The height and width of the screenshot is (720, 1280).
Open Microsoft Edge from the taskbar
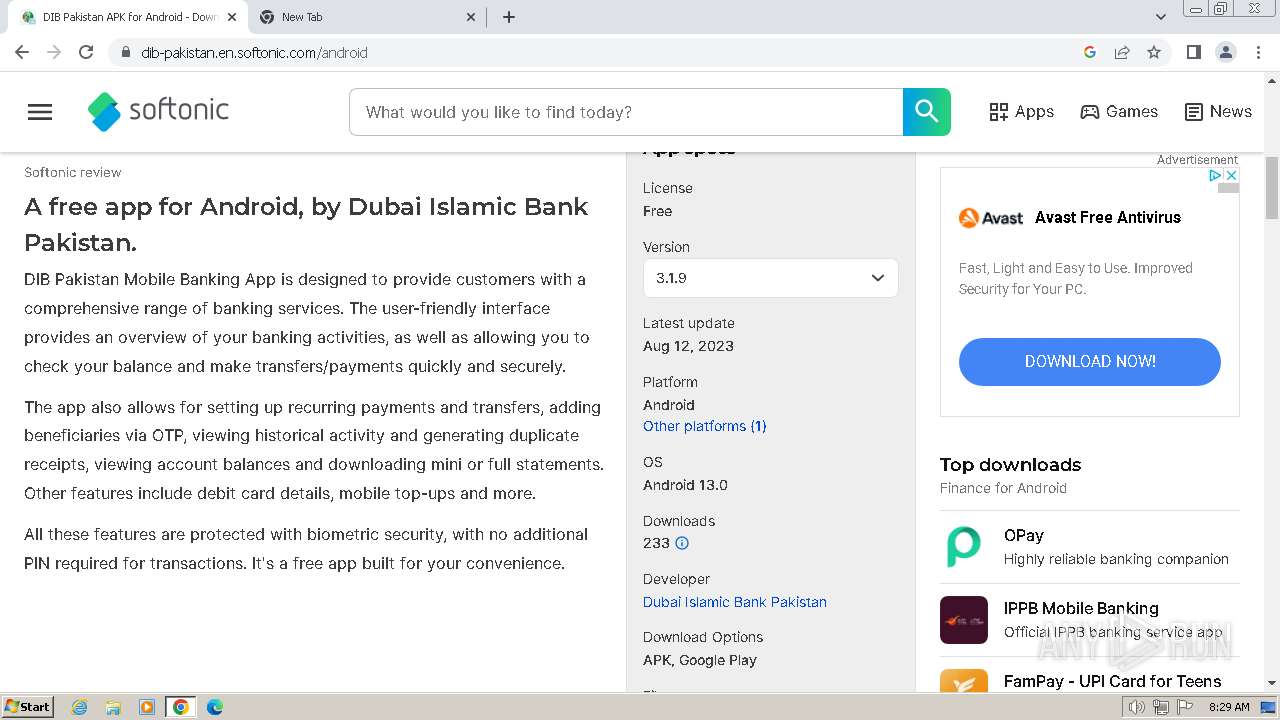click(215, 707)
